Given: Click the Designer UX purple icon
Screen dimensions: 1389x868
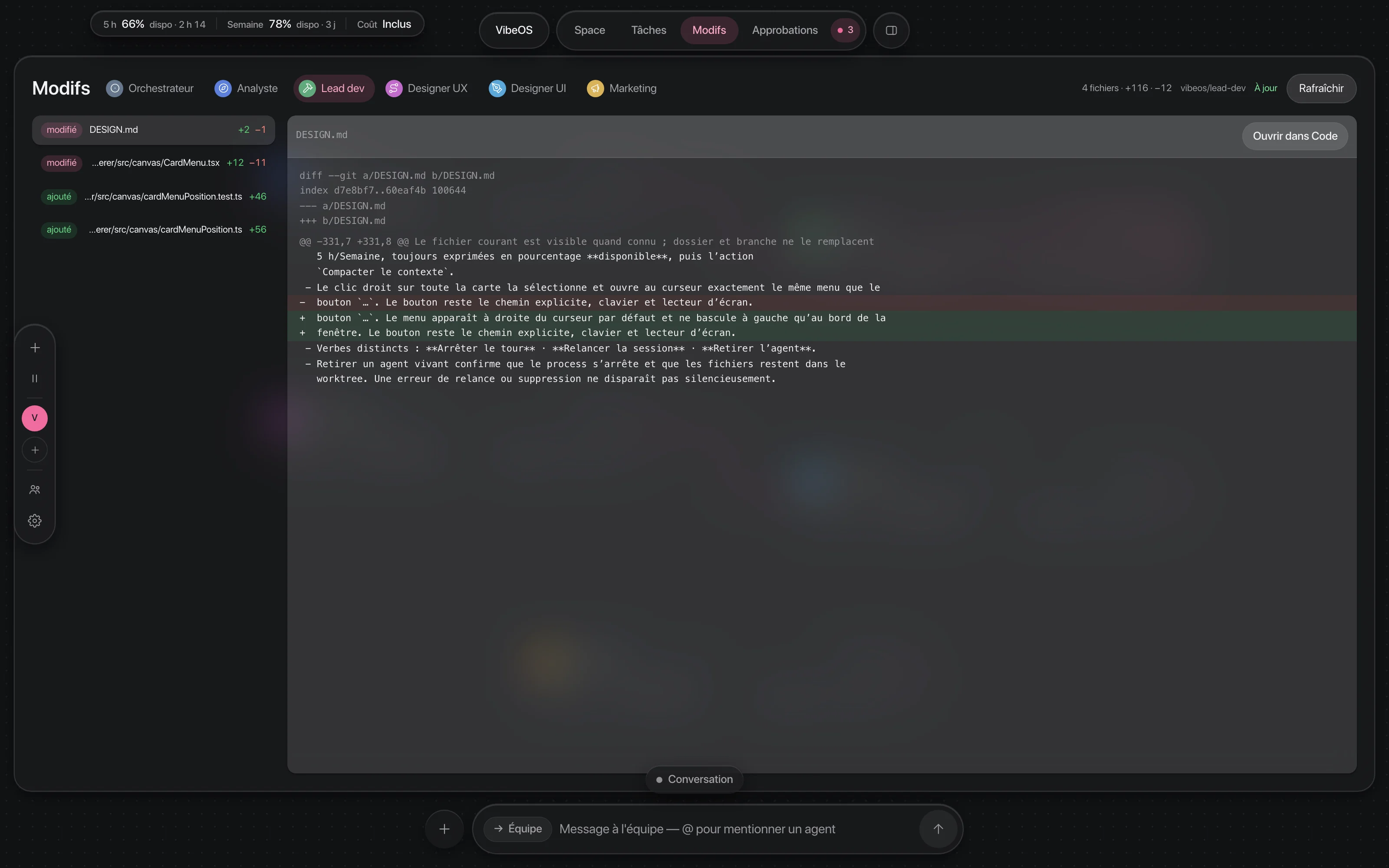Looking at the screenshot, I should [394, 89].
